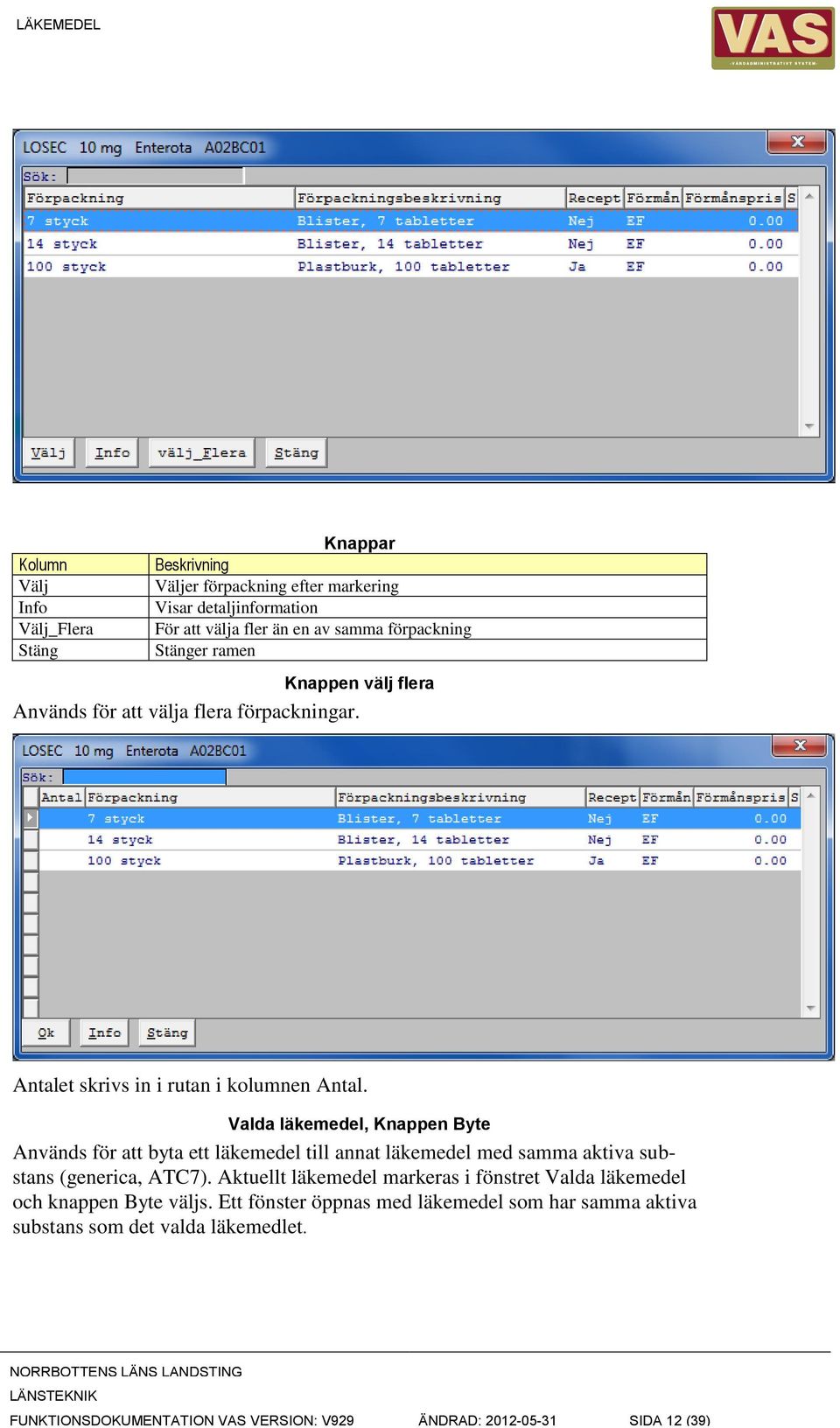Viewport: 840px width, 1428px height.
Task: Click scroll-down arrow in lower list scrollbar
Action: [811, 1008]
